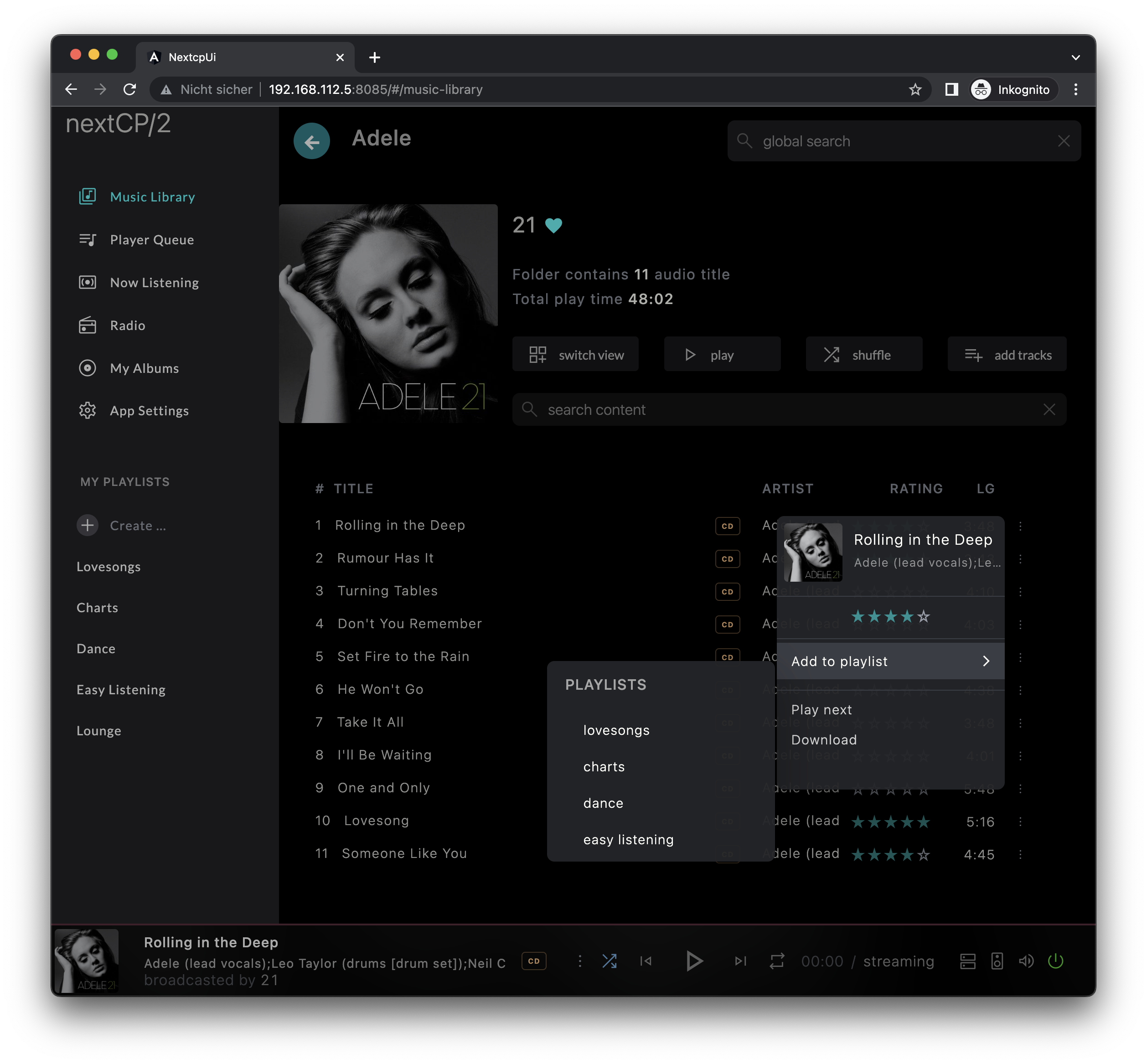Click the search content input field
The height and width of the screenshot is (1064, 1147).
tap(790, 409)
